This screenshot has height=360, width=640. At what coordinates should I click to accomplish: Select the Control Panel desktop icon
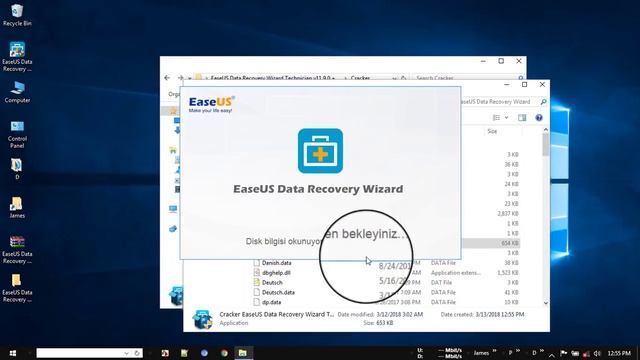click(x=17, y=134)
